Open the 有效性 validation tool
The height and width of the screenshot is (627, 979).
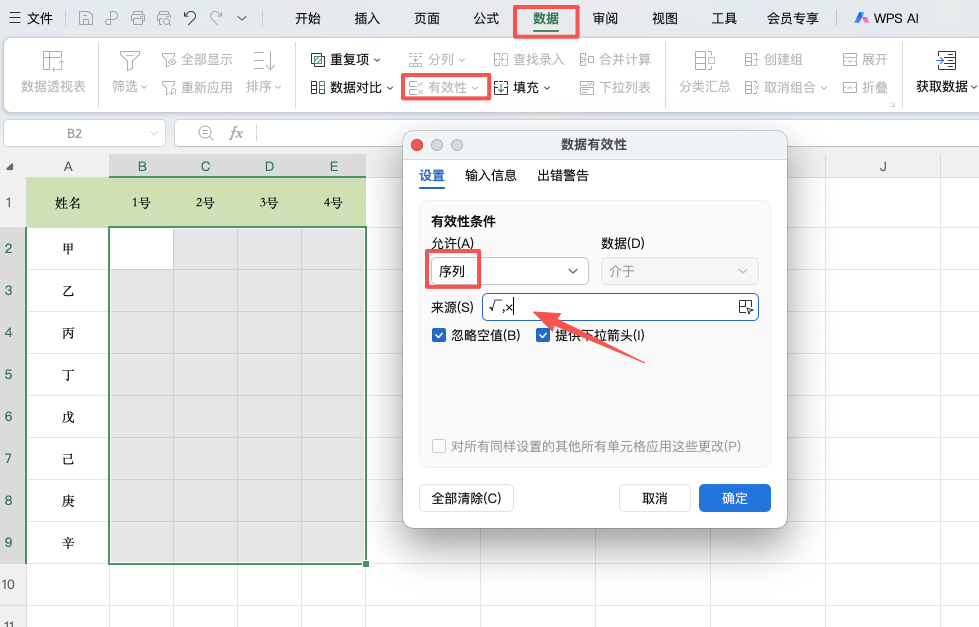point(444,87)
